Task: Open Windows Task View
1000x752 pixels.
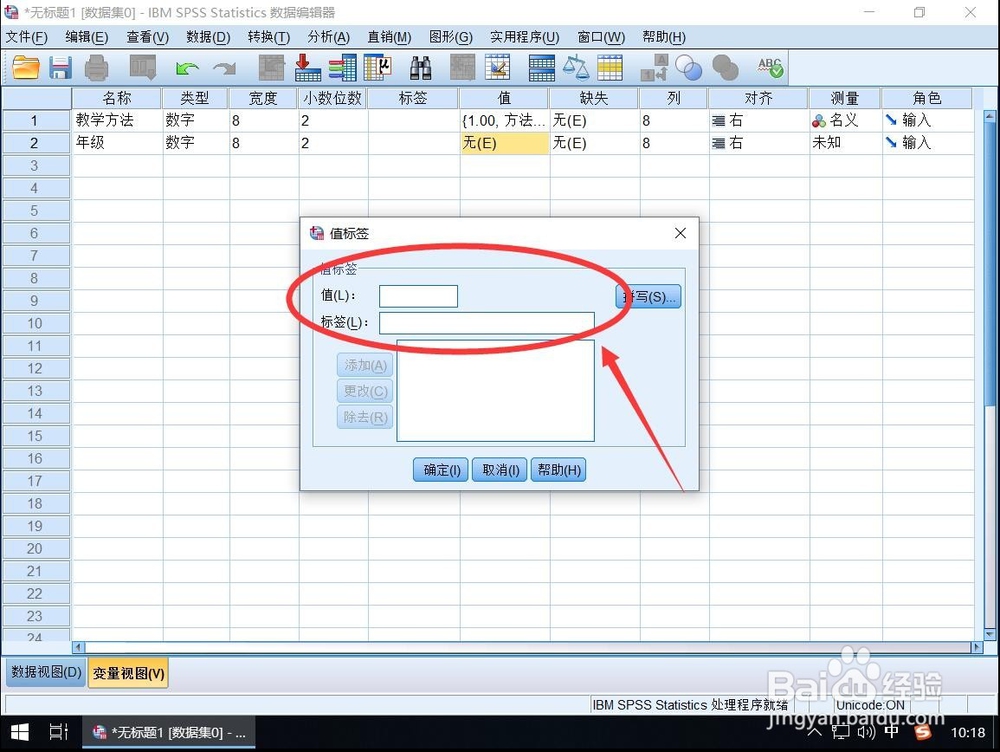Action: tap(59, 732)
